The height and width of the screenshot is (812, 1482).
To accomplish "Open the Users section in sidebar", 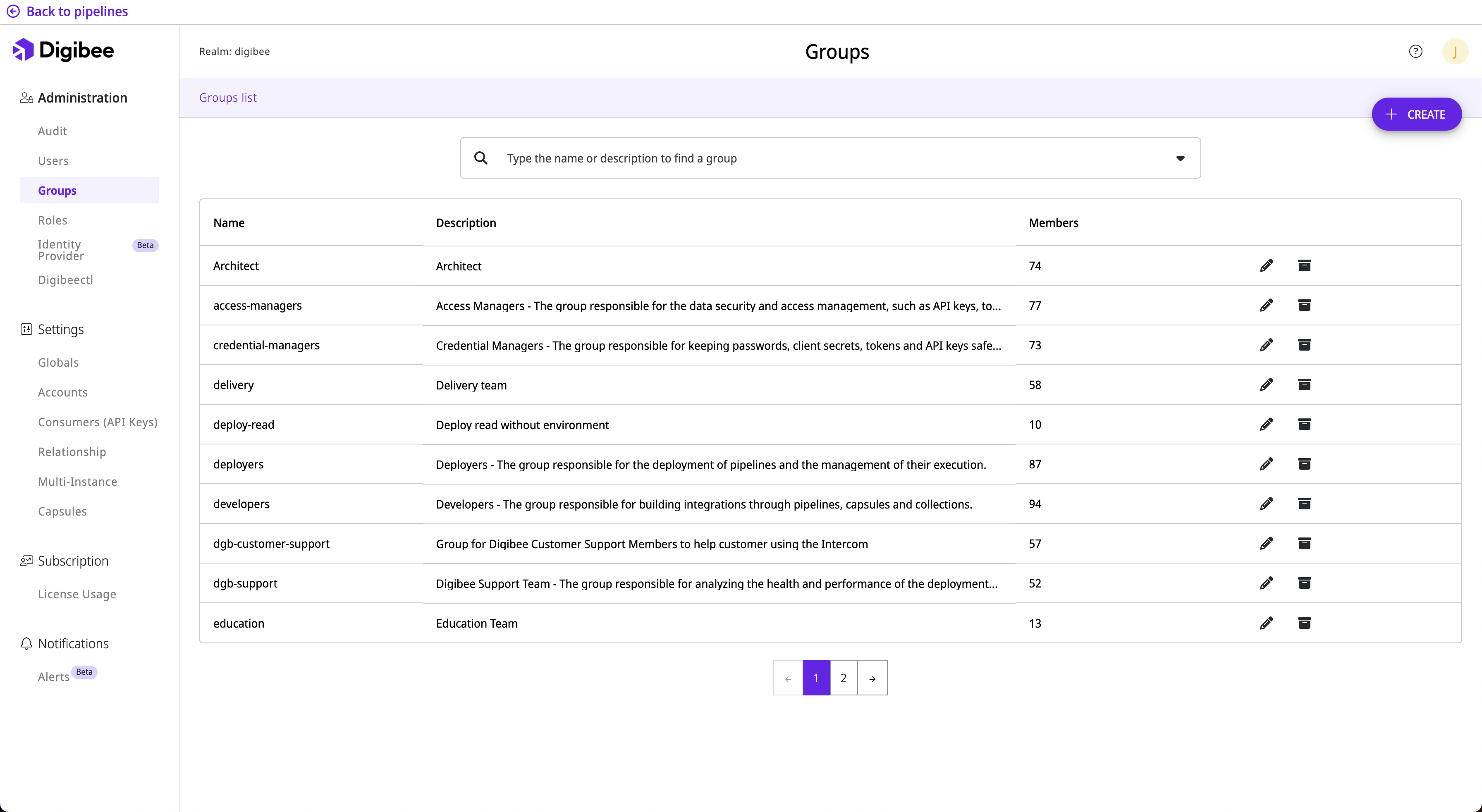I will click(x=53, y=160).
